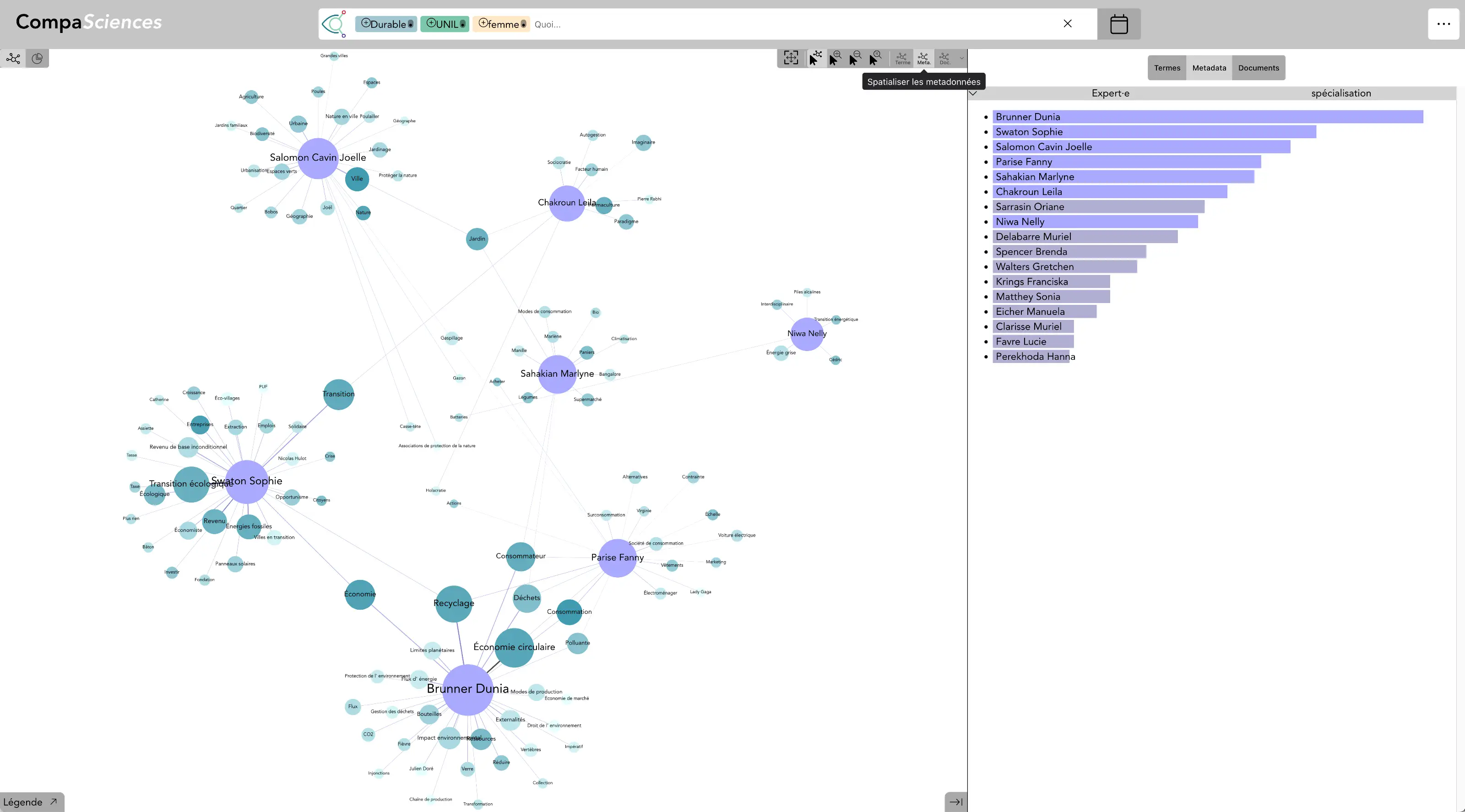Activate the zoom-out cursor tool
Screen dimensions: 1465x812
pos(855,57)
